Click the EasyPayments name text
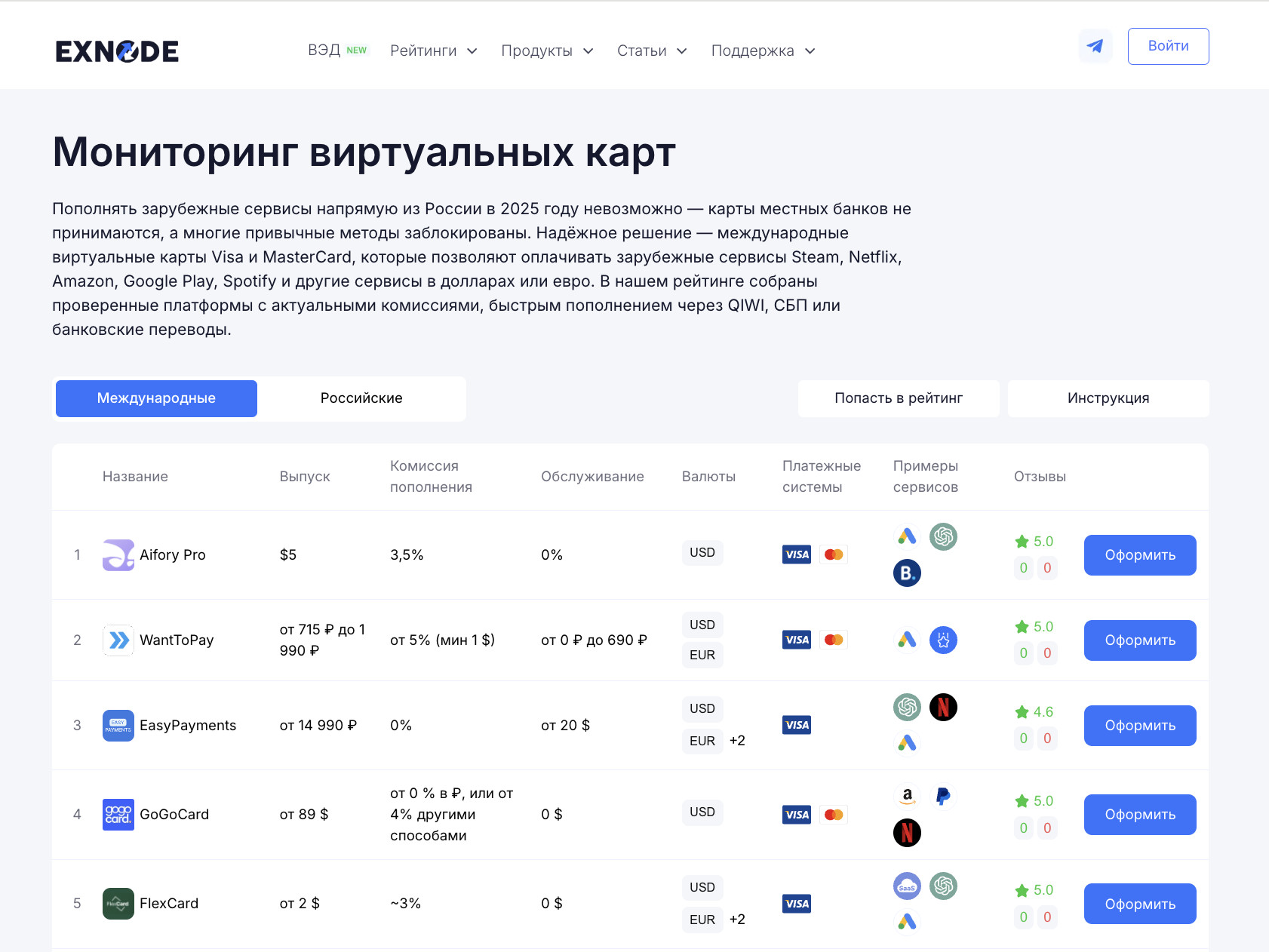The image size is (1269, 952). [x=188, y=726]
